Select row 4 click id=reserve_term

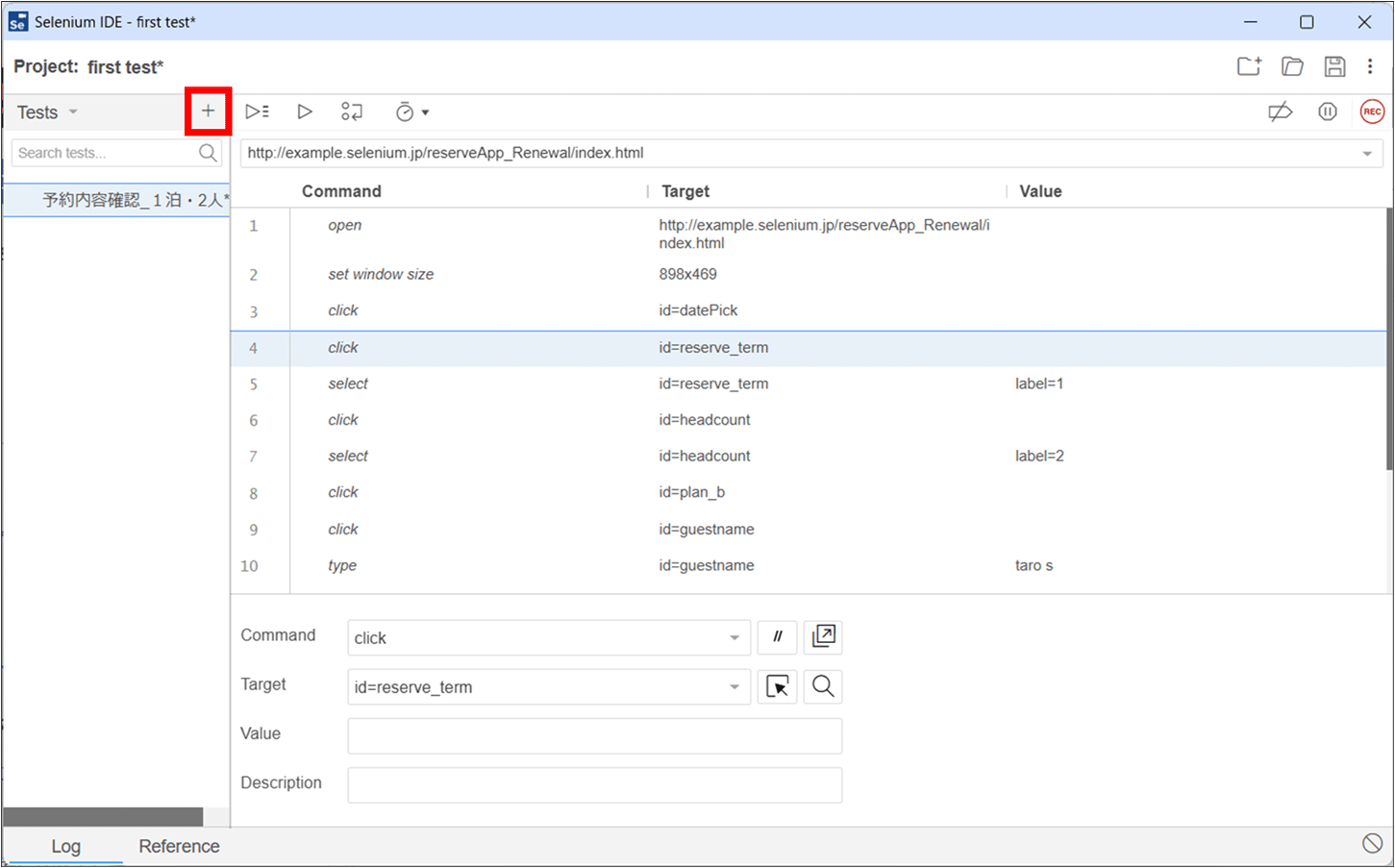809,348
